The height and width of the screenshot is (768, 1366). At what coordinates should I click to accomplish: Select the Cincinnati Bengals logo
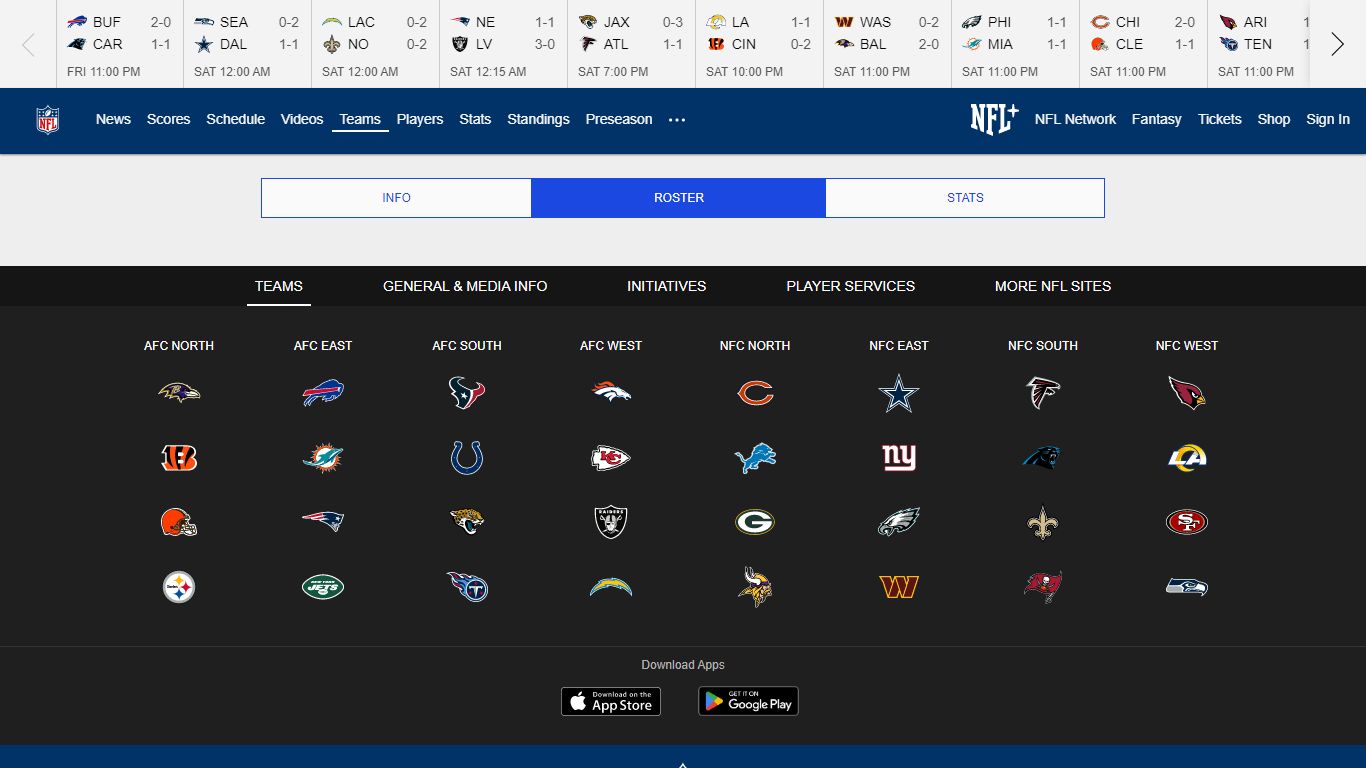(x=179, y=458)
